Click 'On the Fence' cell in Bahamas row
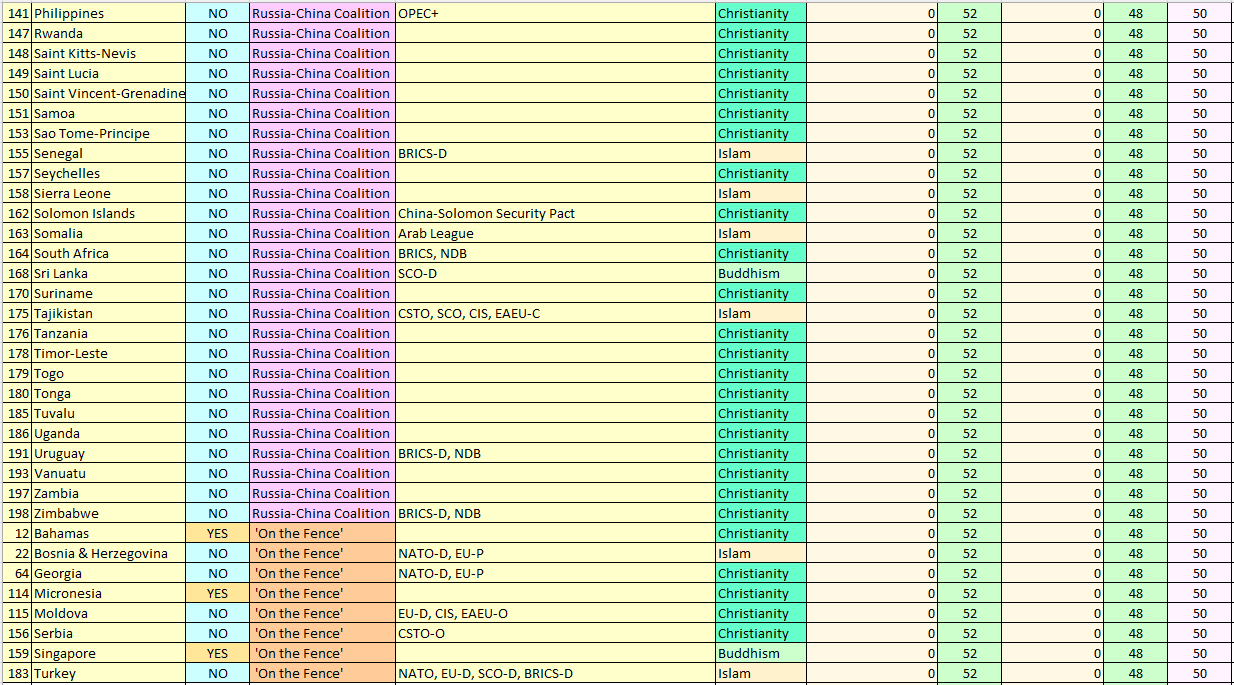This screenshot has width=1234, height=685. coord(322,534)
